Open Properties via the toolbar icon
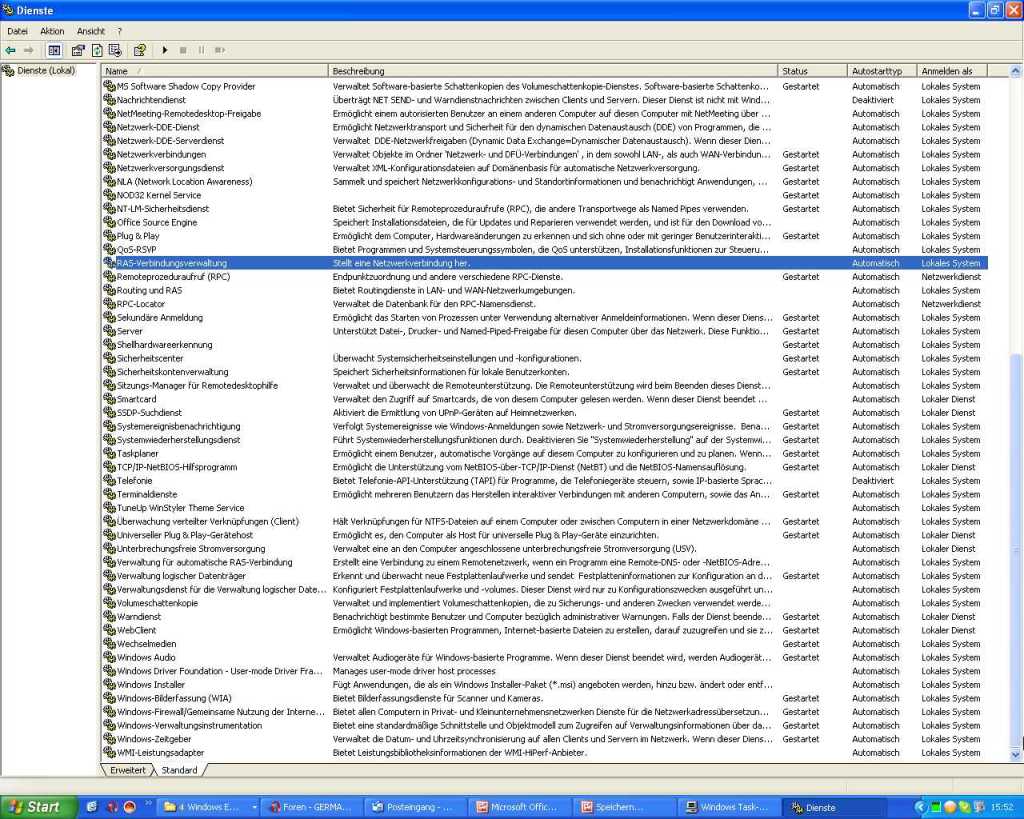Viewport: 1024px width, 819px height. click(78, 50)
